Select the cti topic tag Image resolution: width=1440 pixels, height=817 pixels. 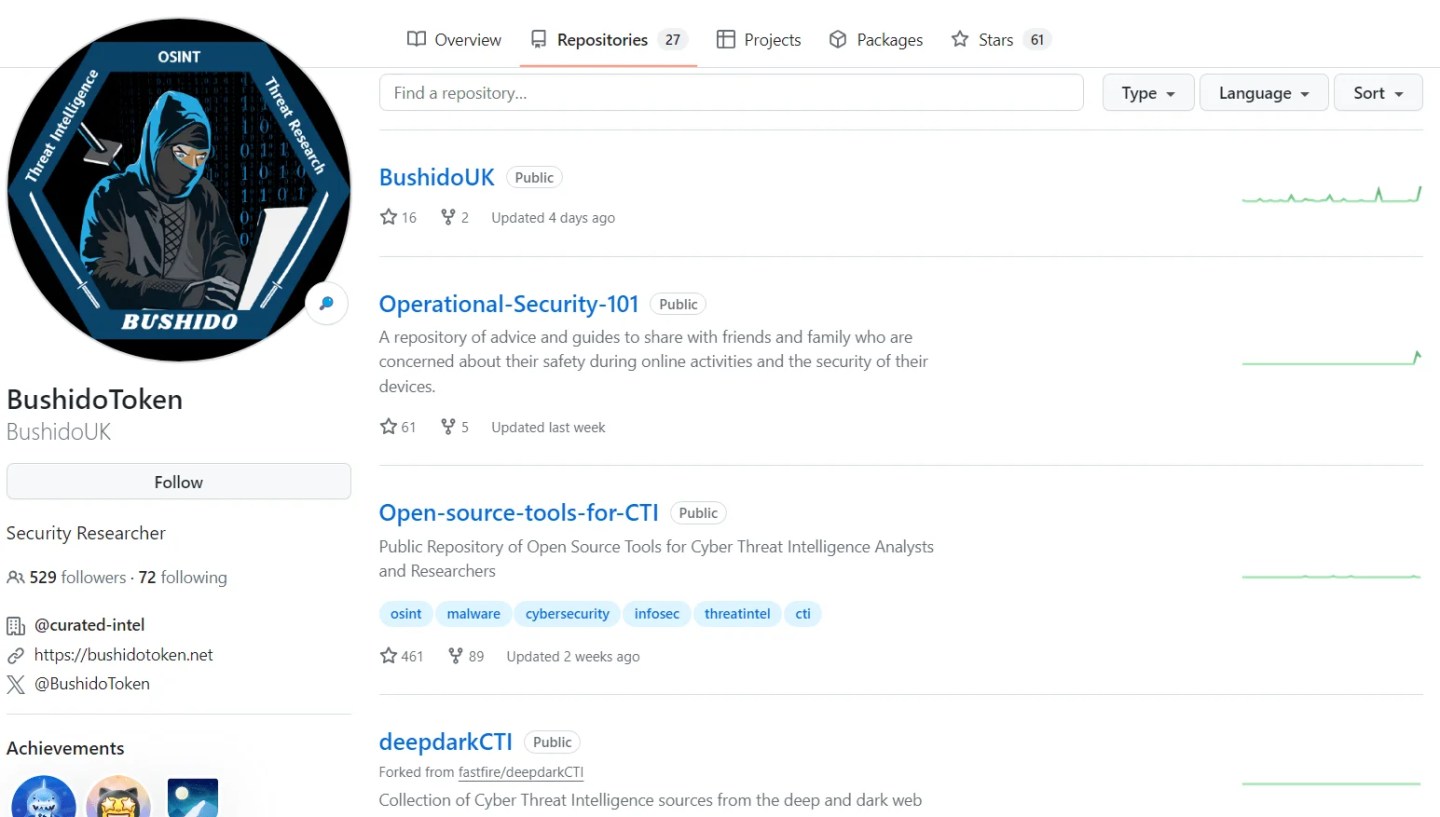(x=803, y=614)
